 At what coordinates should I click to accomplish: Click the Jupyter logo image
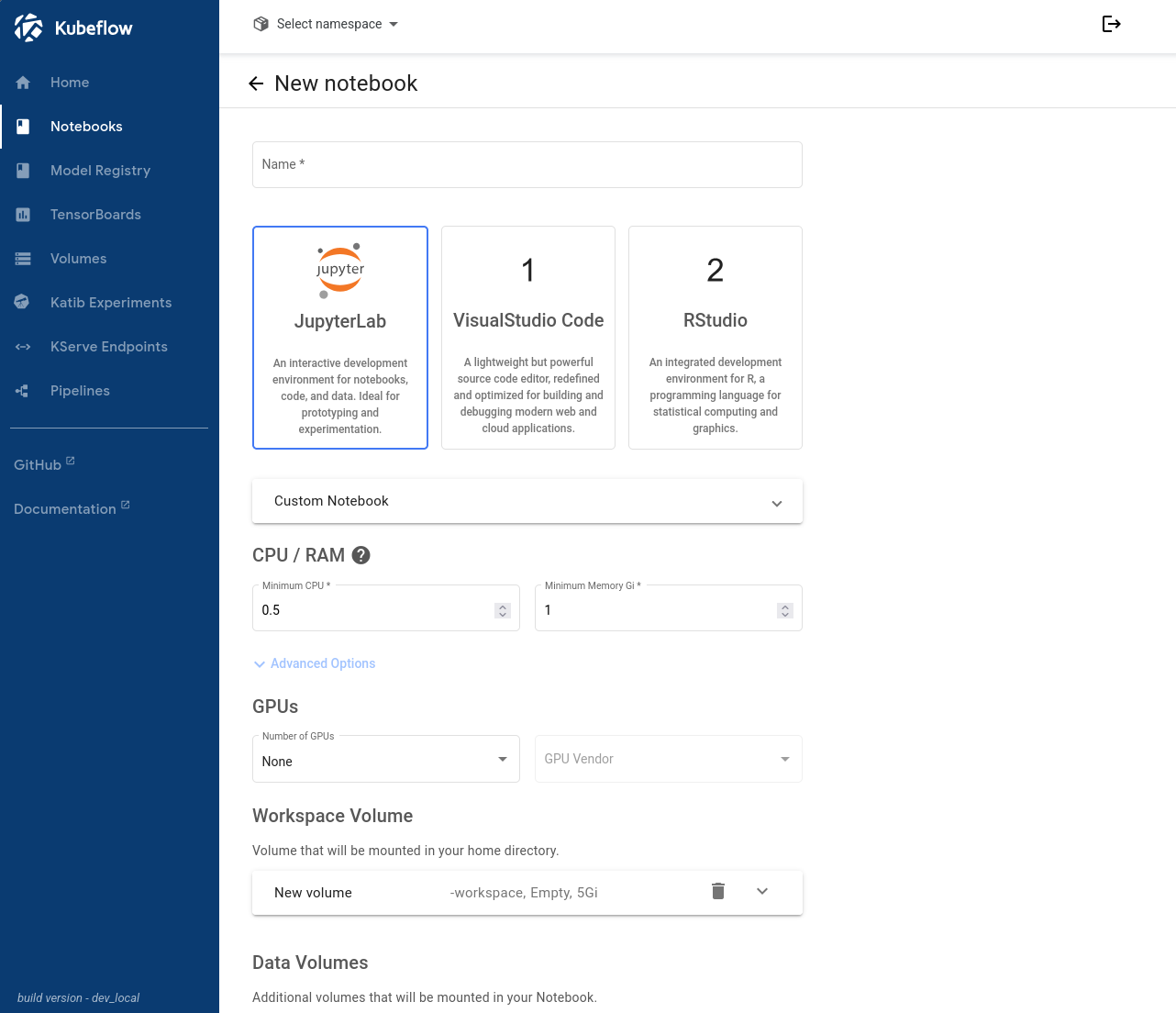tap(340, 271)
